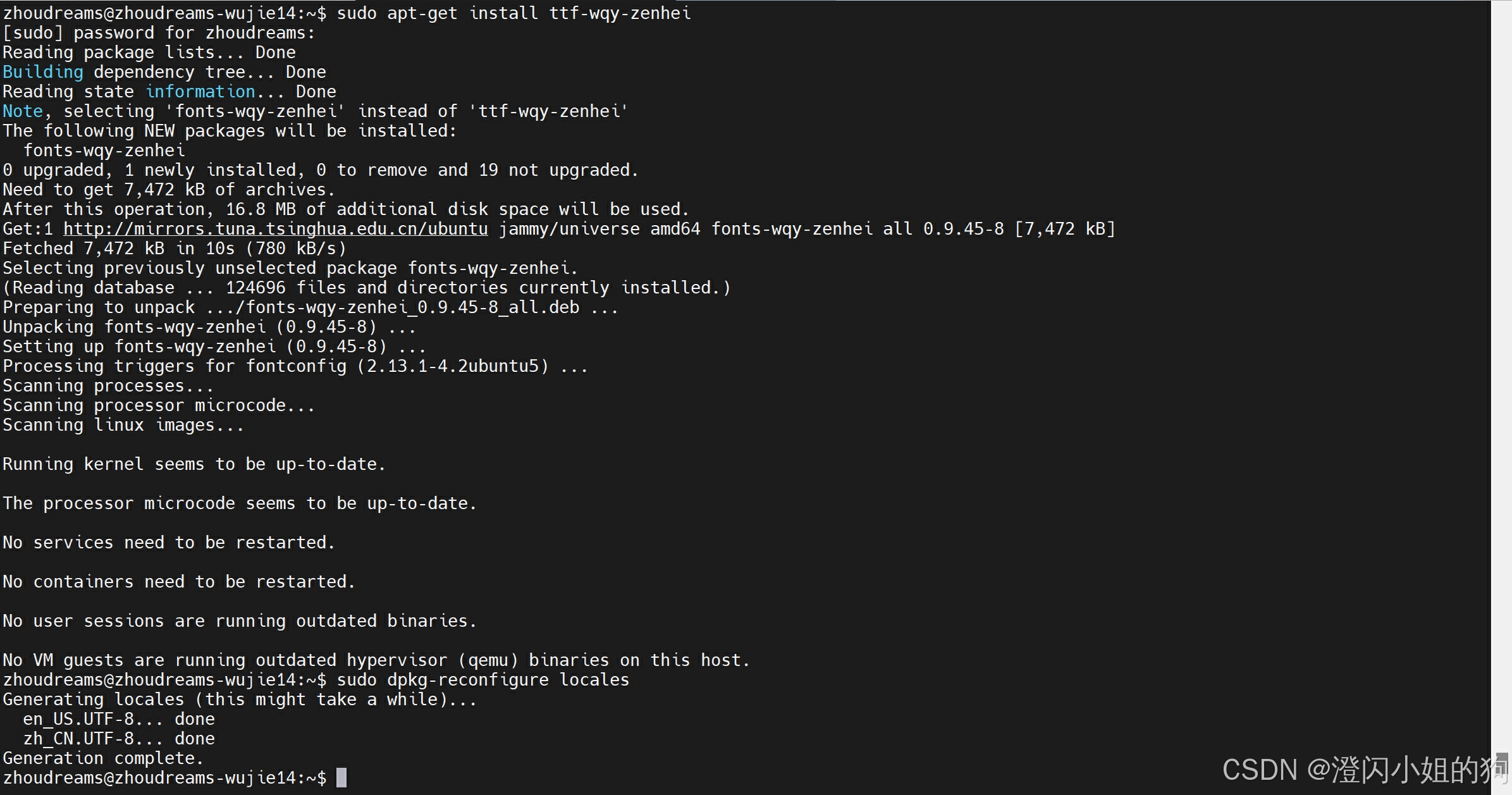Click the terminal's right-edge vertical scrollbar

pyautogui.click(x=1501, y=379)
